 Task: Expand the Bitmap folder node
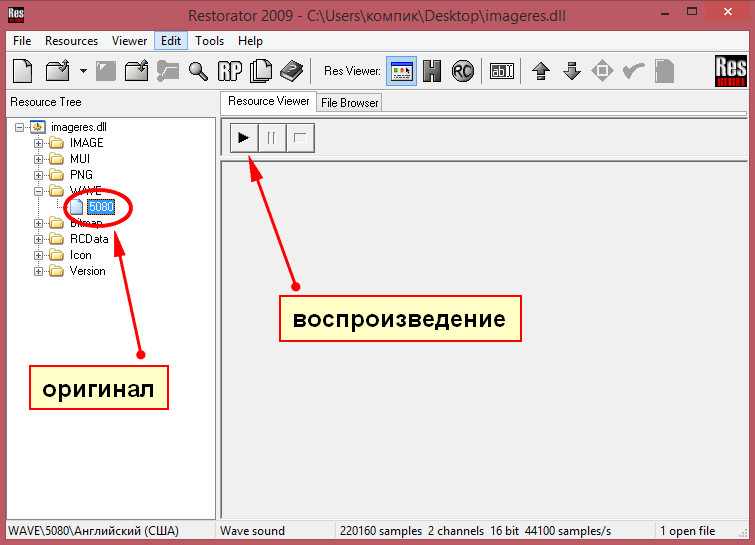click(x=39, y=223)
